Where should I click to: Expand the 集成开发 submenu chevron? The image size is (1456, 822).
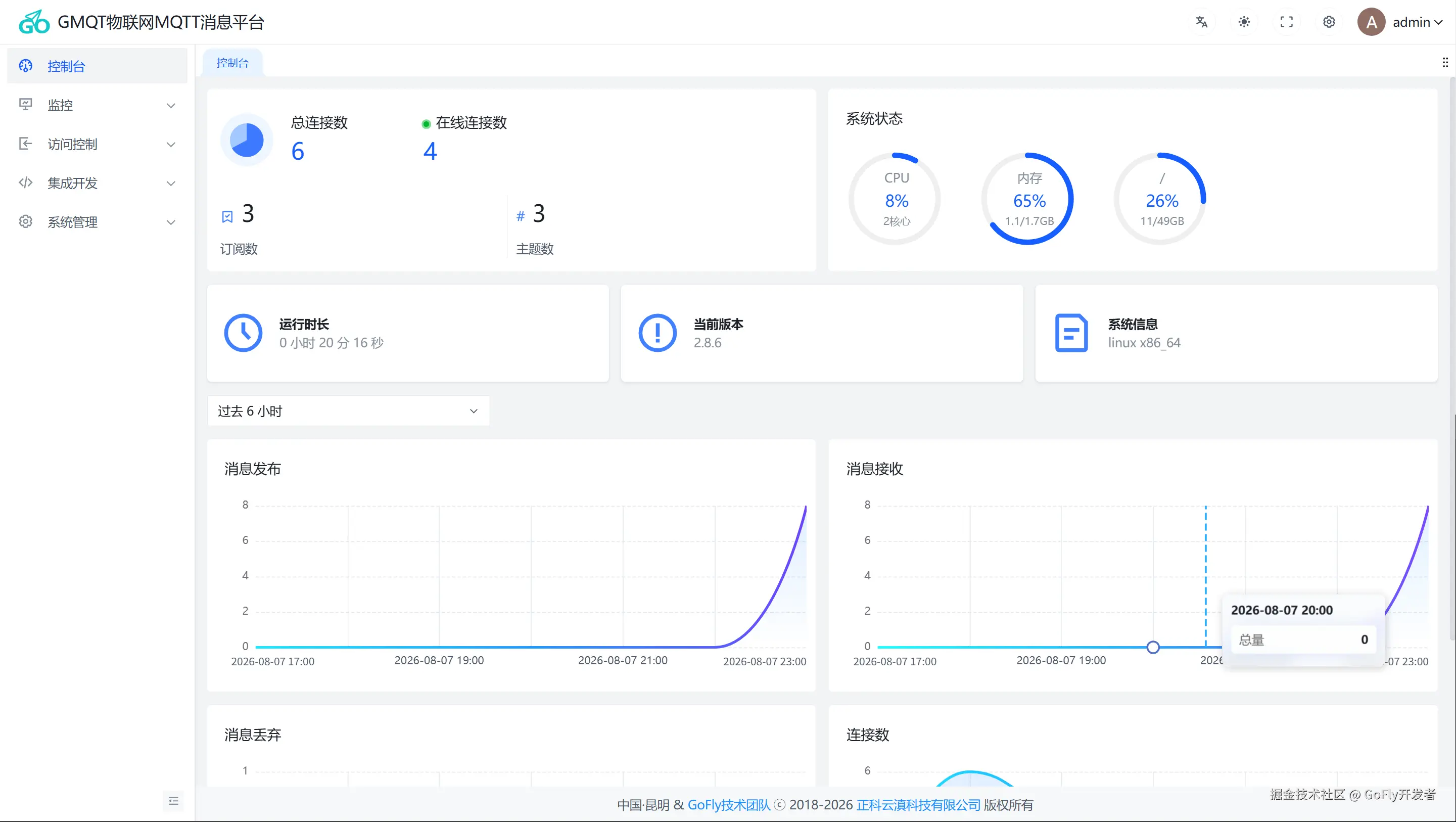click(171, 184)
